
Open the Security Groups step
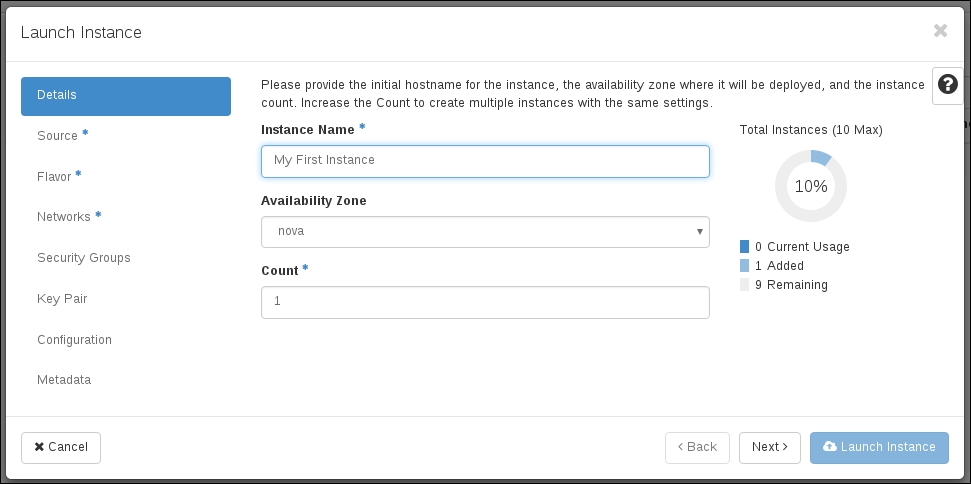(x=84, y=258)
